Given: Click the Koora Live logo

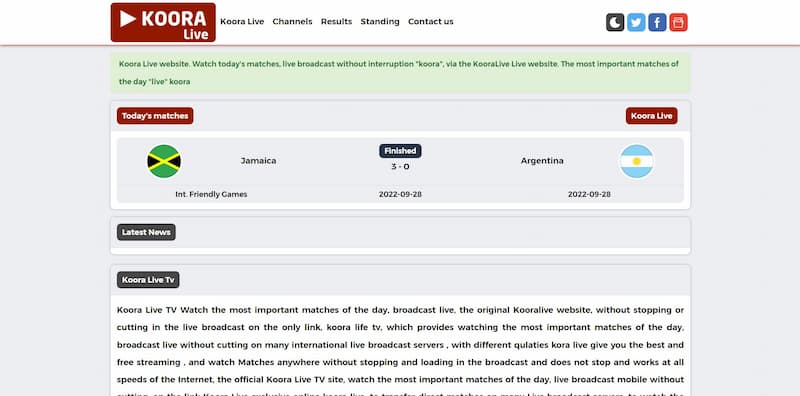Looking at the screenshot, I should pyautogui.click(x=163, y=22).
